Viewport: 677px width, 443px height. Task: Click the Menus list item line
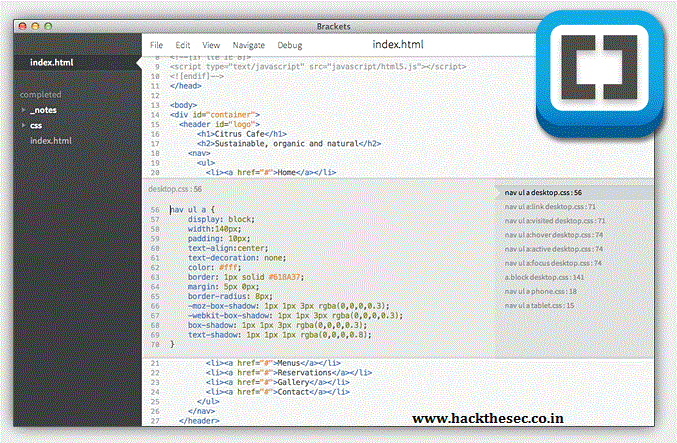(x=273, y=363)
